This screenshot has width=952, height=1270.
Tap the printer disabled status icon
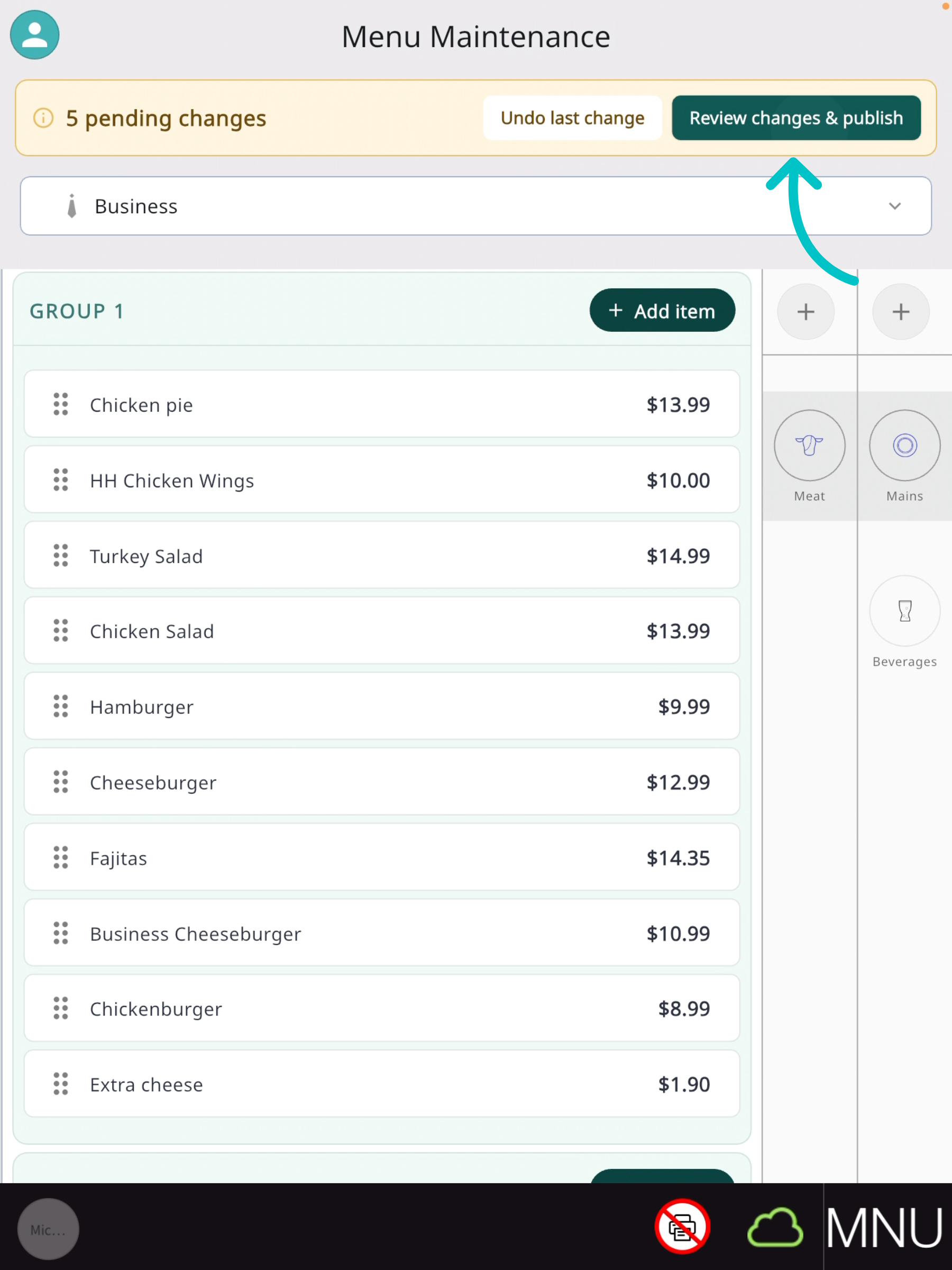pyautogui.click(x=682, y=1227)
